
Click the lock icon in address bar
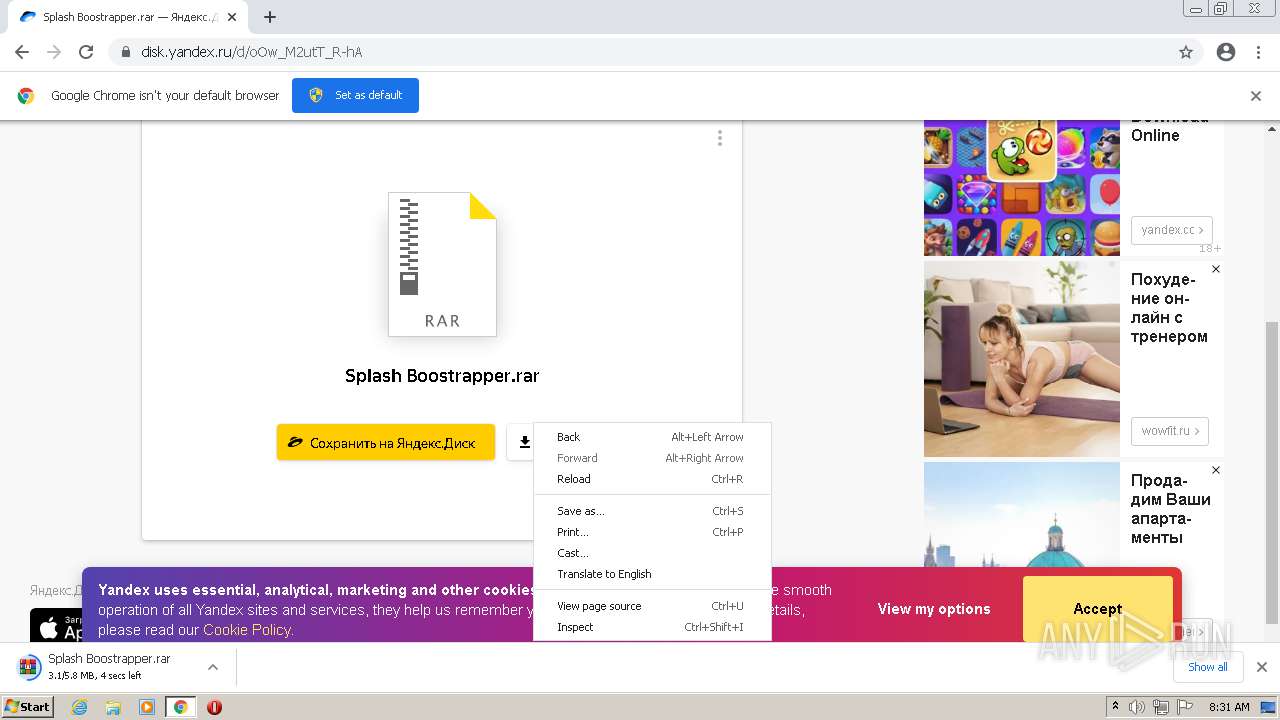point(126,52)
